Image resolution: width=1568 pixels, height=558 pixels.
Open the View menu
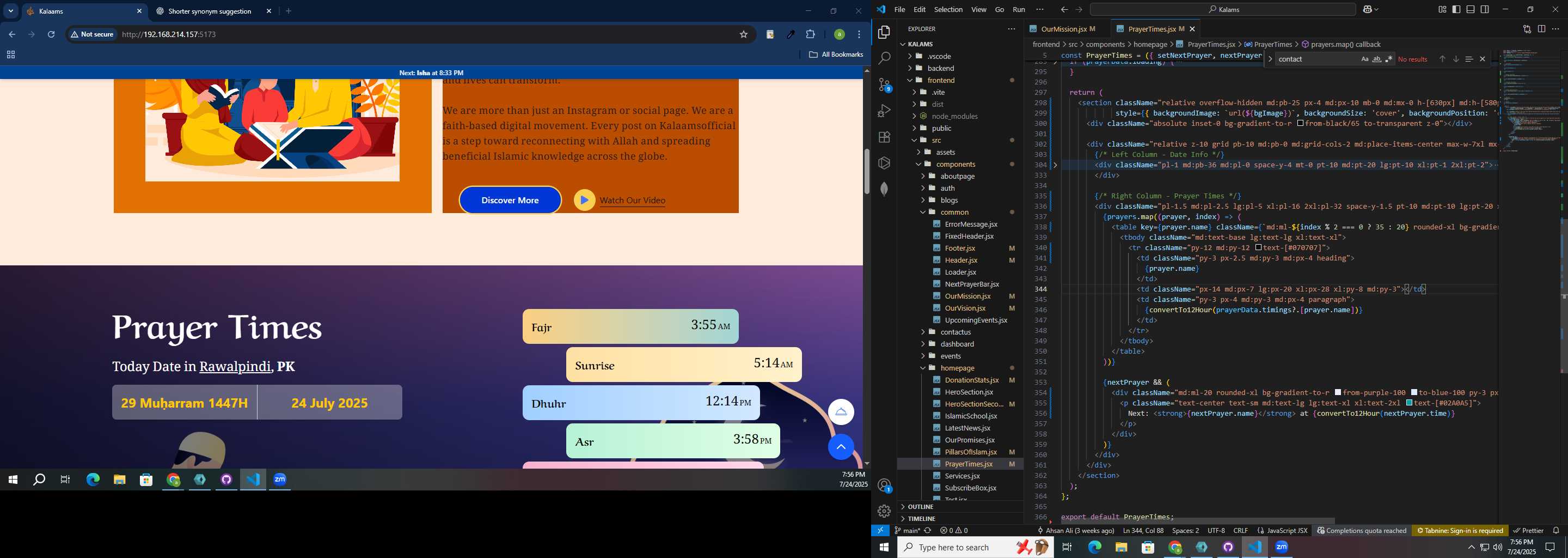click(979, 10)
